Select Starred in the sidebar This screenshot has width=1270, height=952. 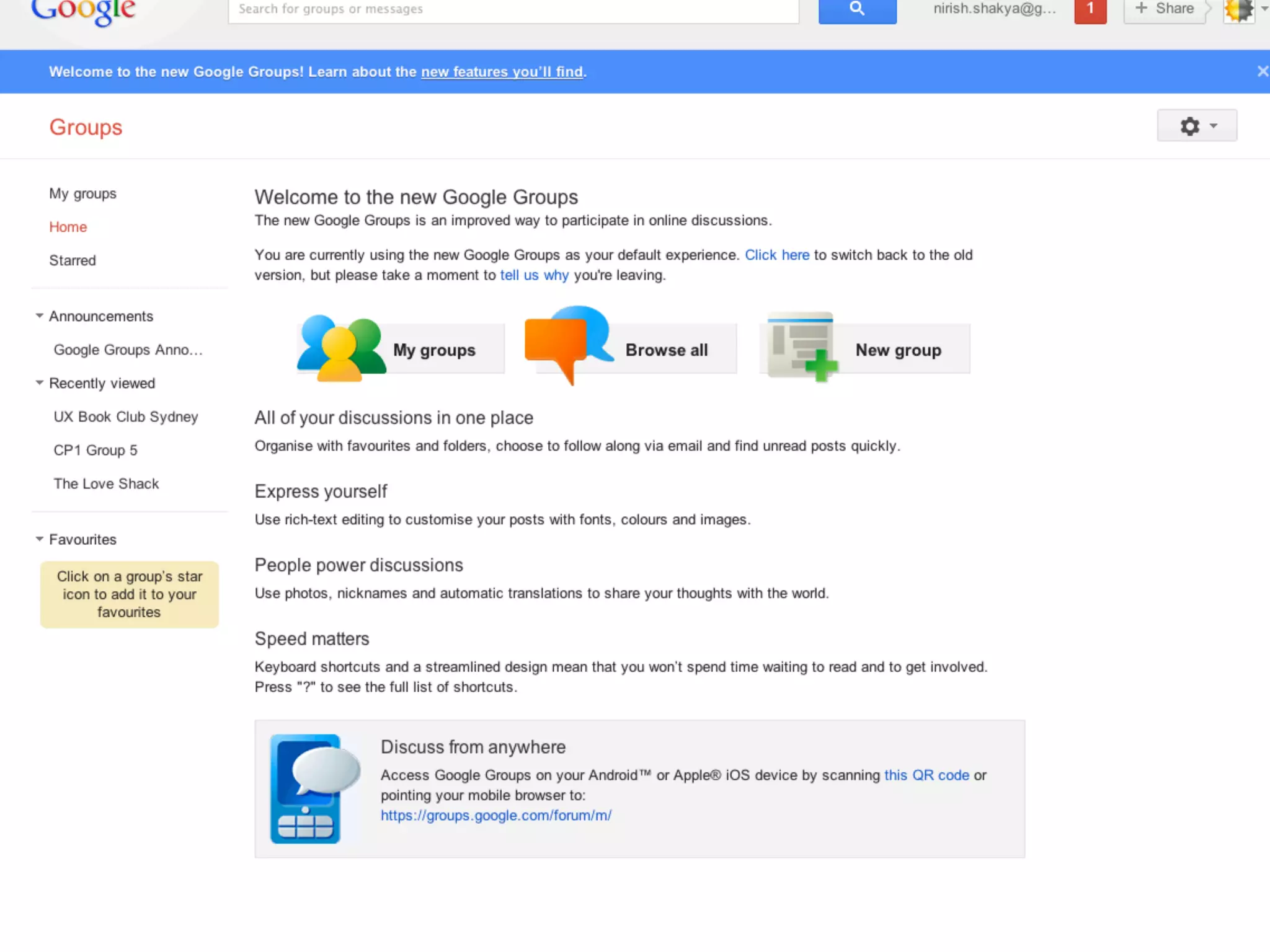pos(73,260)
